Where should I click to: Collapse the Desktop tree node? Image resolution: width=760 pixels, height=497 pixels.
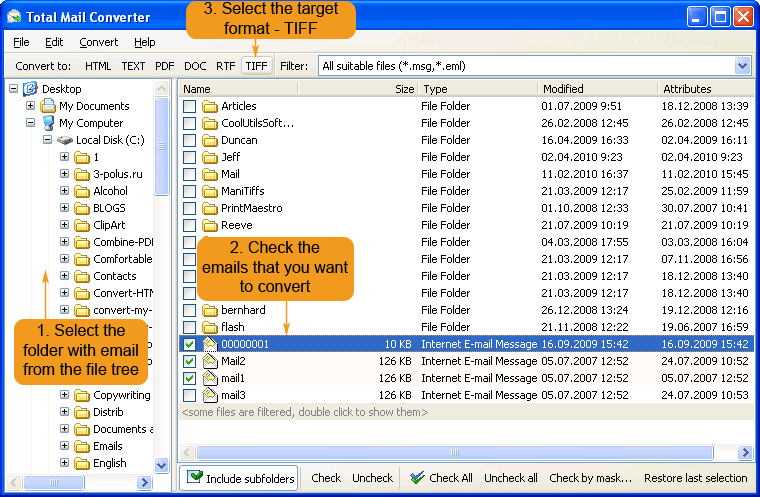click(x=14, y=89)
